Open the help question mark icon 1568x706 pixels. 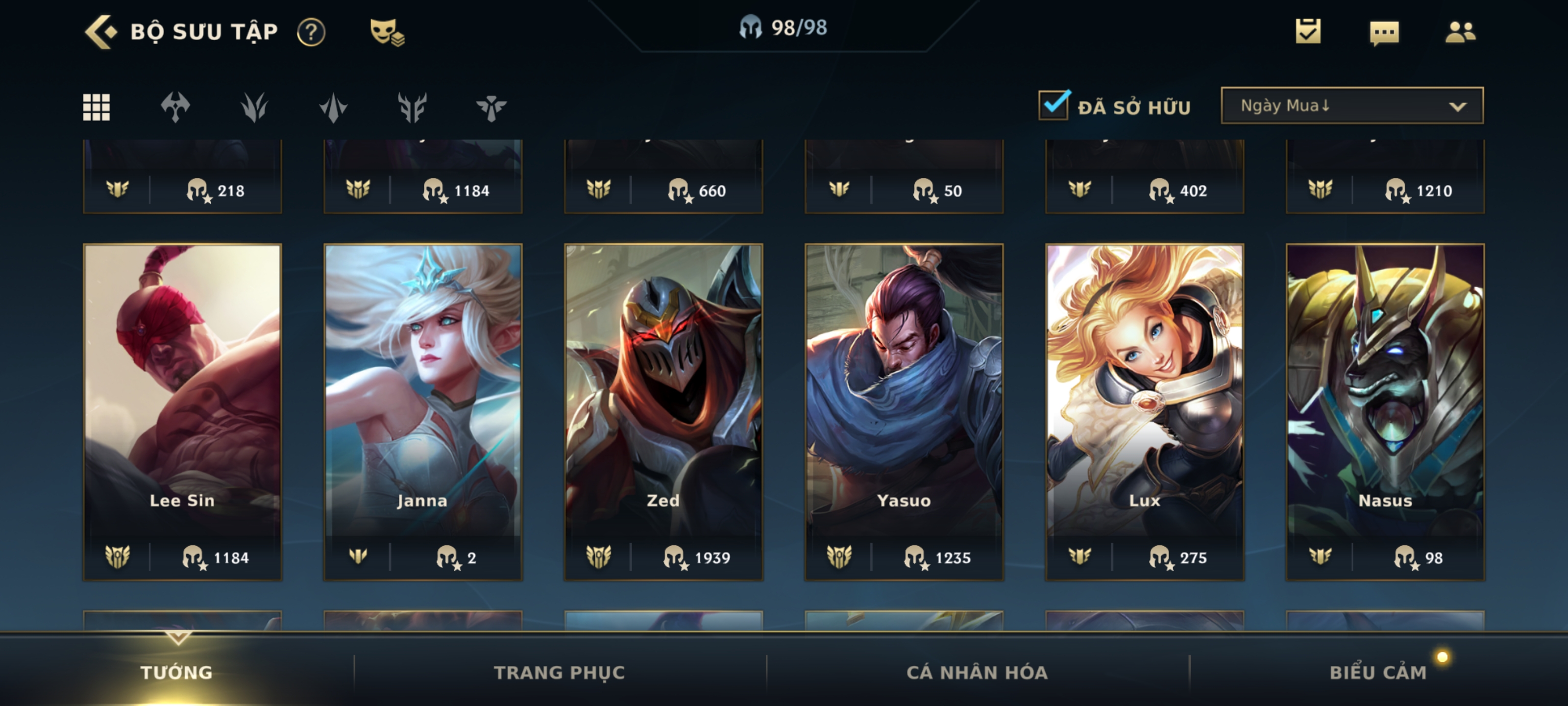[311, 32]
